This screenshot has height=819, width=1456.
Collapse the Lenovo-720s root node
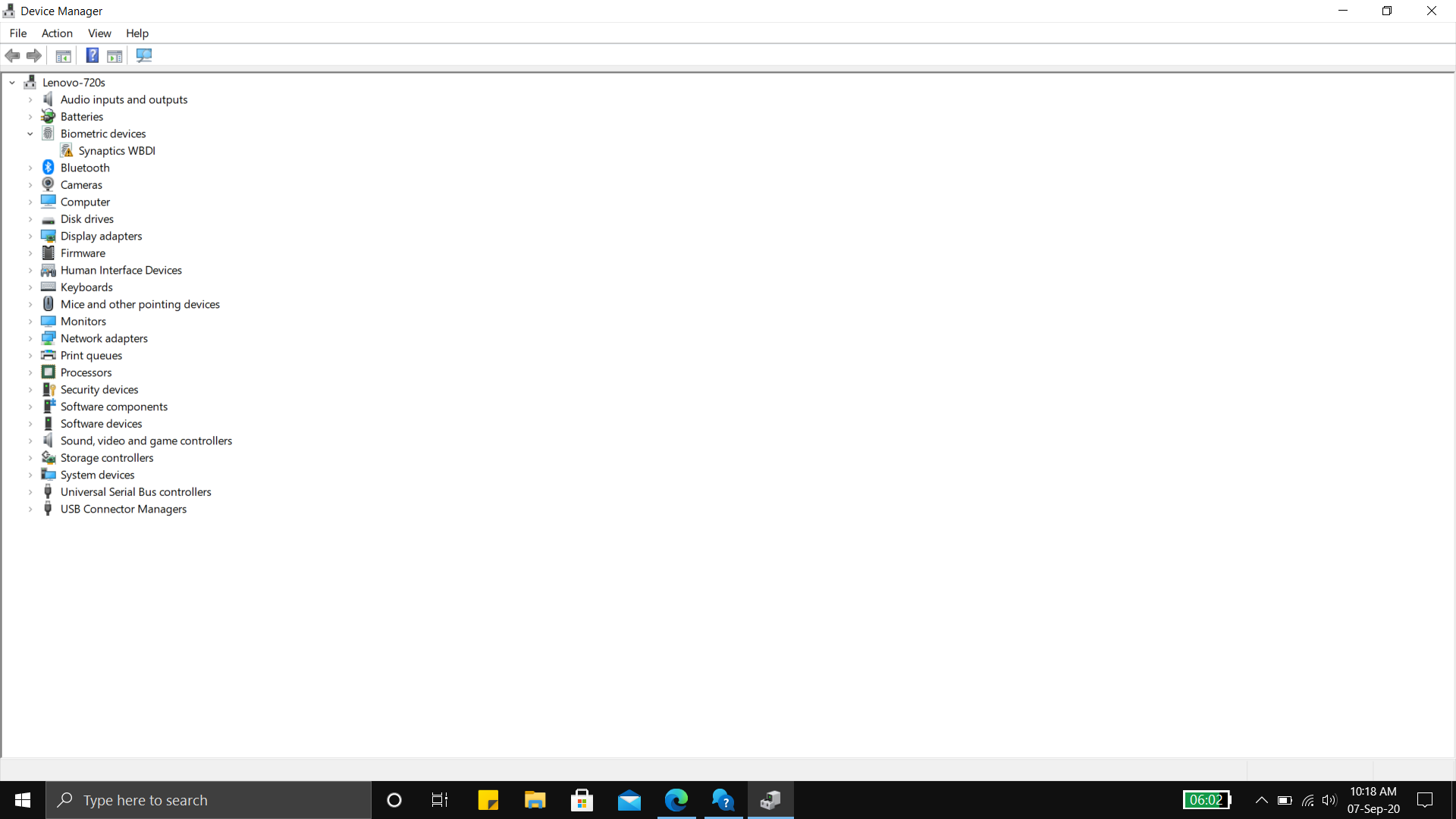tap(12, 82)
